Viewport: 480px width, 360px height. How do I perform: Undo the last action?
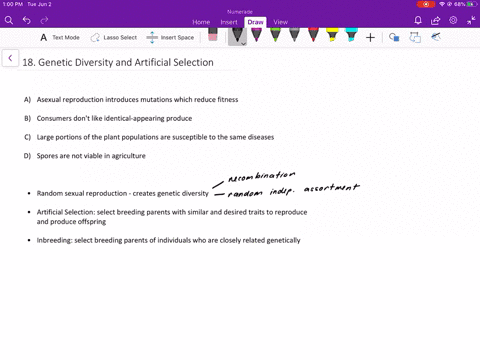[x=27, y=21]
